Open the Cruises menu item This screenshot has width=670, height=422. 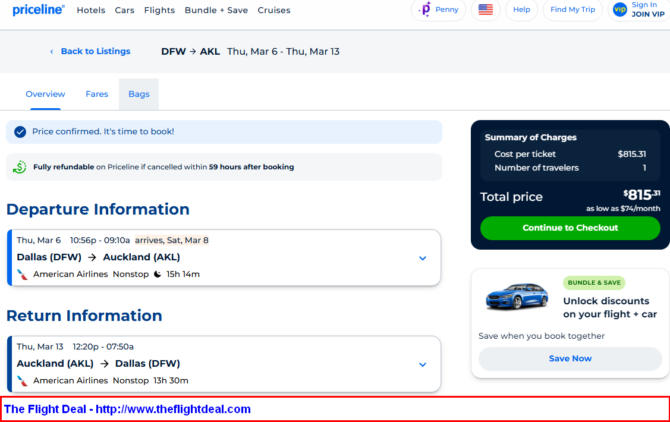274,10
